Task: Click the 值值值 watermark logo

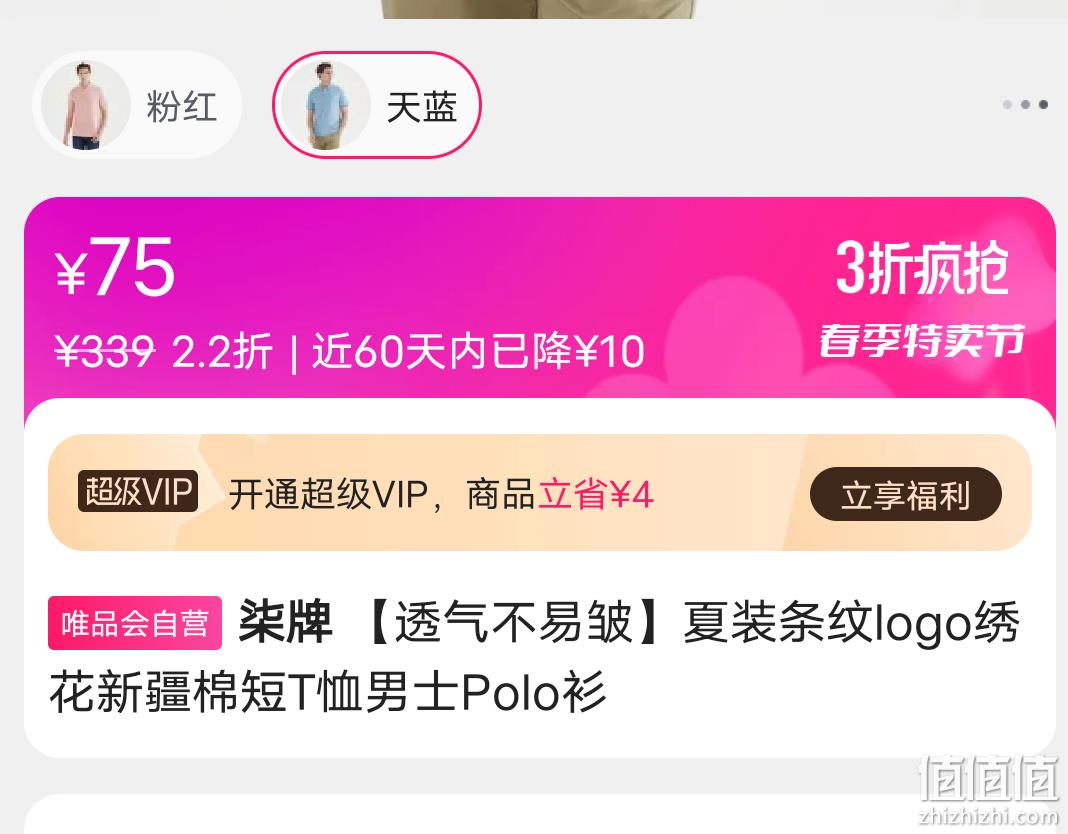Action: [989, 788]
